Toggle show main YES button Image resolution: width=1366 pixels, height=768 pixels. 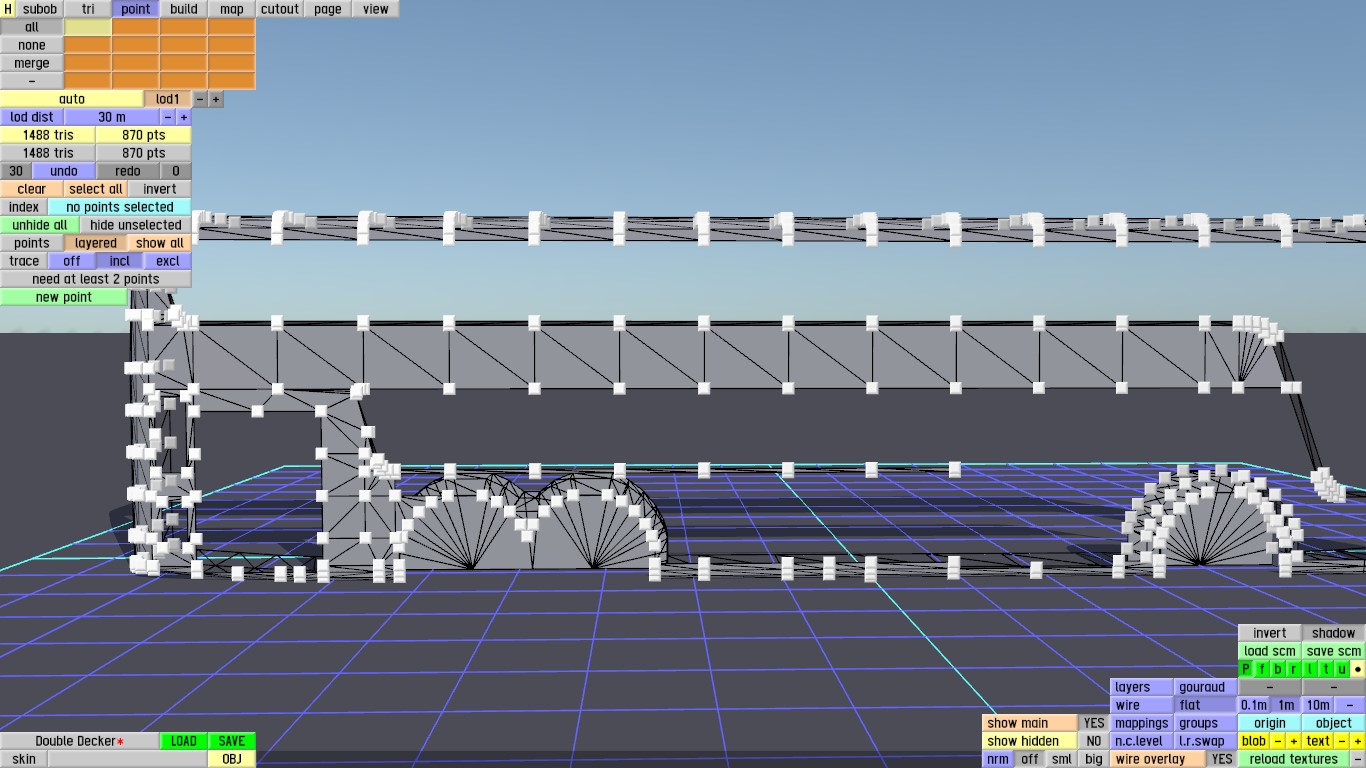coord(1094,723)
